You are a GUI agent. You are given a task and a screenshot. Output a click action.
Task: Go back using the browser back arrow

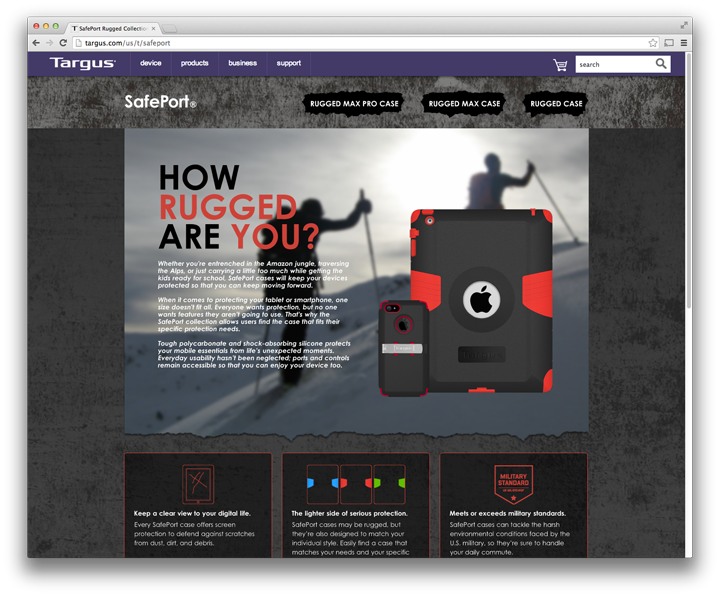coord(36,43)
